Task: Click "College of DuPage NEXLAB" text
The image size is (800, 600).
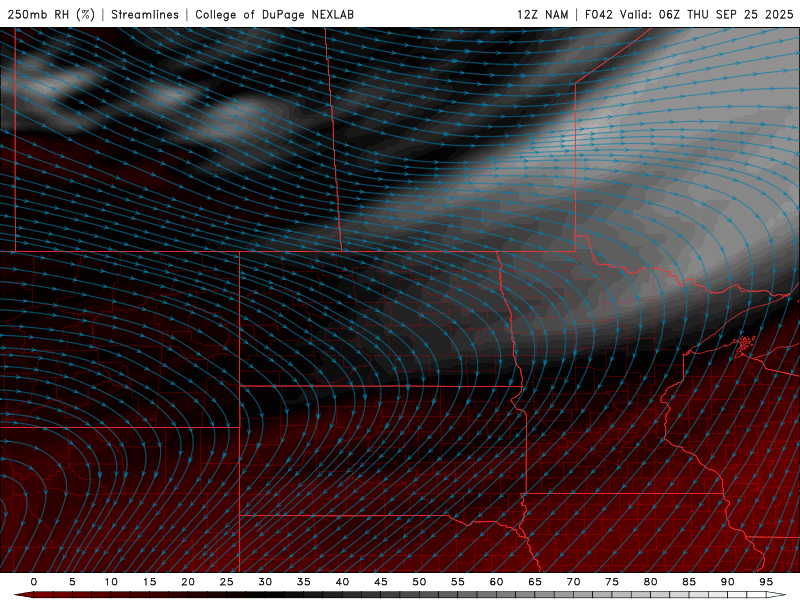Action: point(274,14)
